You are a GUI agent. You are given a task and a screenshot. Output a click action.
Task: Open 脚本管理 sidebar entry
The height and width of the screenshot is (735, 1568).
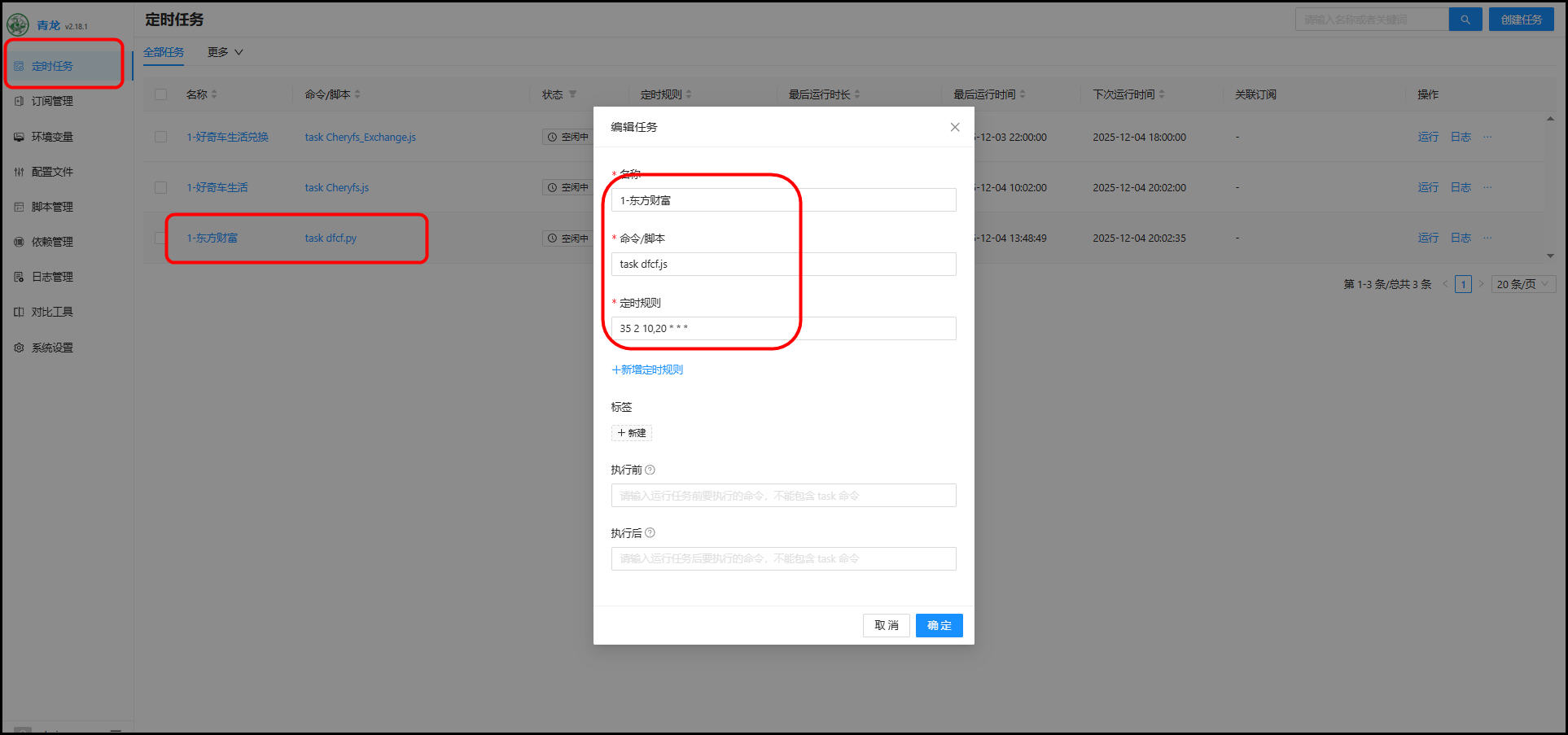[52, 207]
